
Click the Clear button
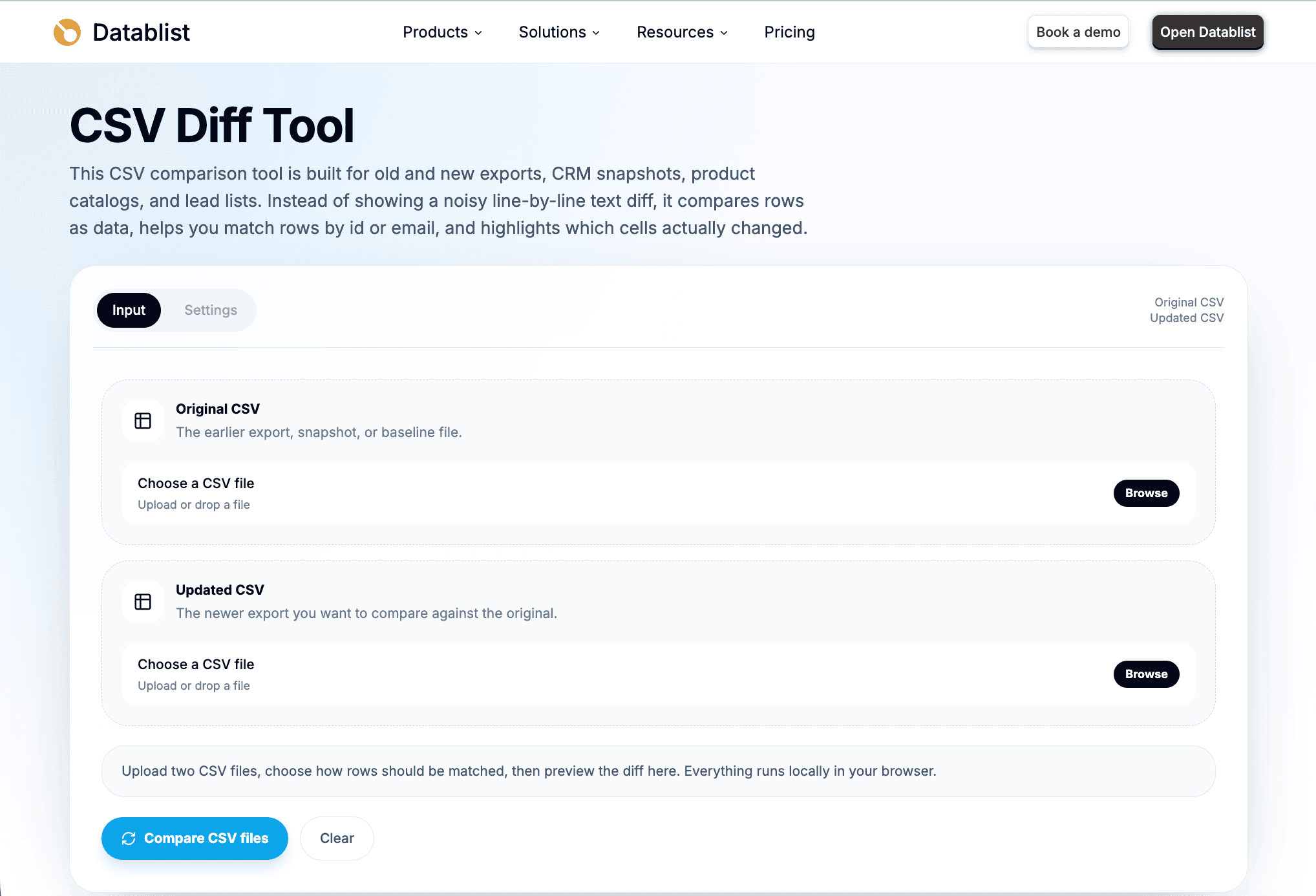337,838
